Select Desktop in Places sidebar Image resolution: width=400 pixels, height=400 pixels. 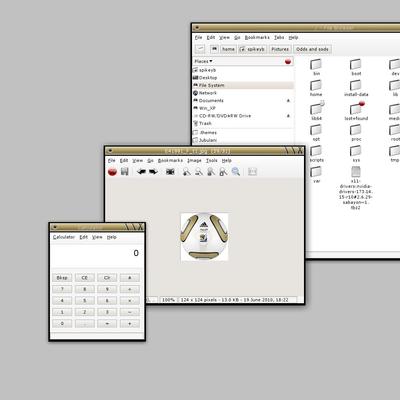[x=243, y=78]
